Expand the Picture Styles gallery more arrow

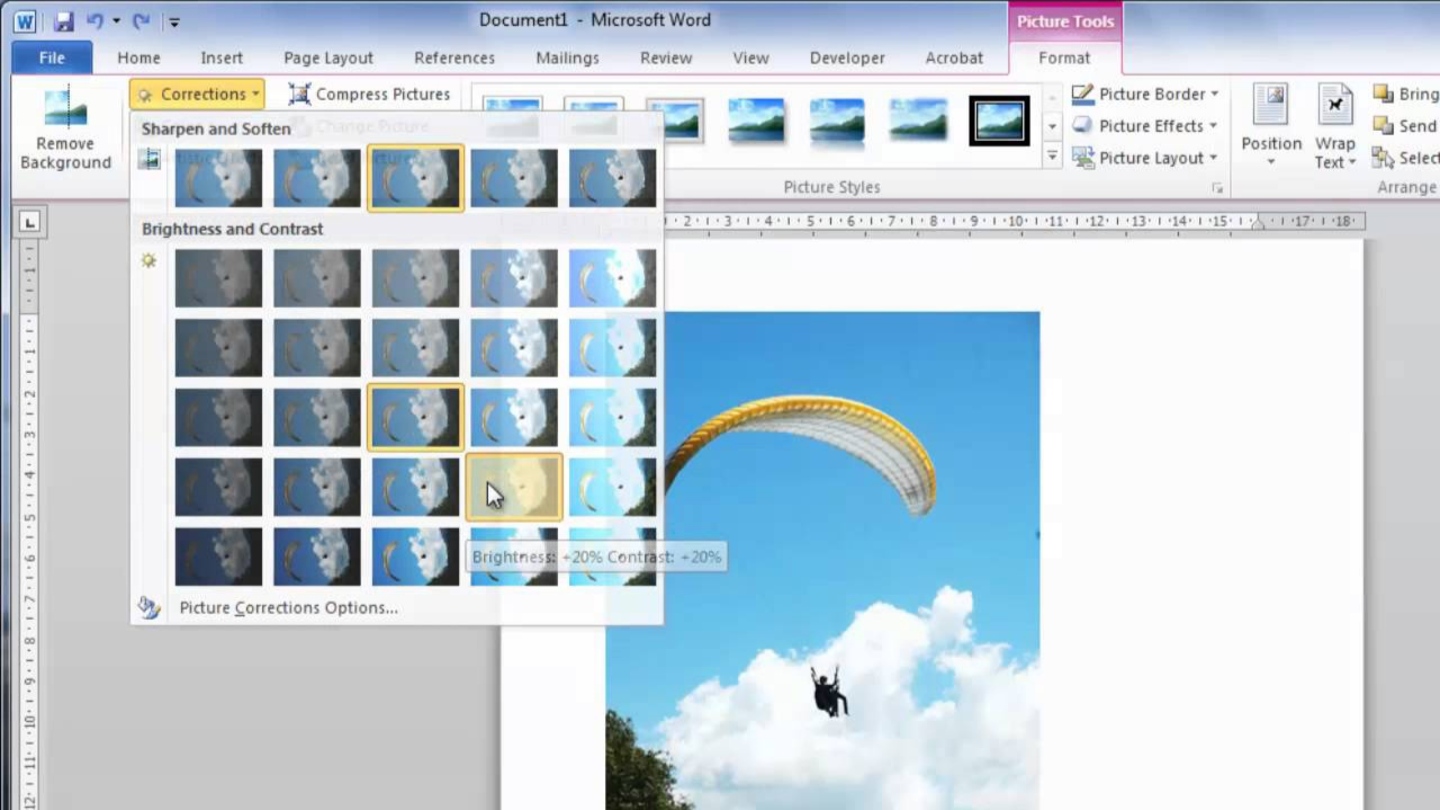coord(1052,157)
